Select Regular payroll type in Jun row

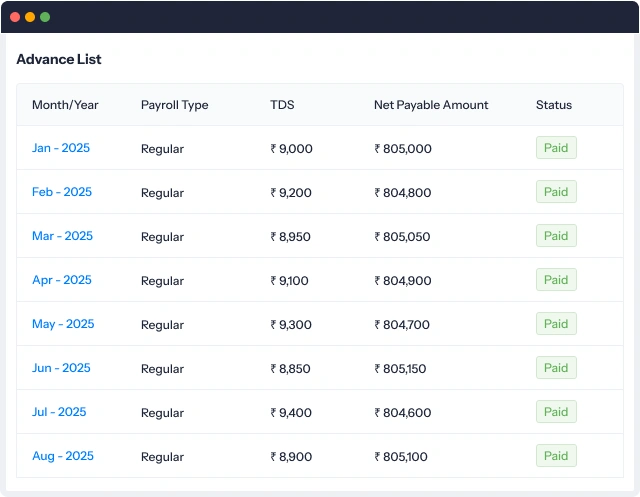coord(162,370)
